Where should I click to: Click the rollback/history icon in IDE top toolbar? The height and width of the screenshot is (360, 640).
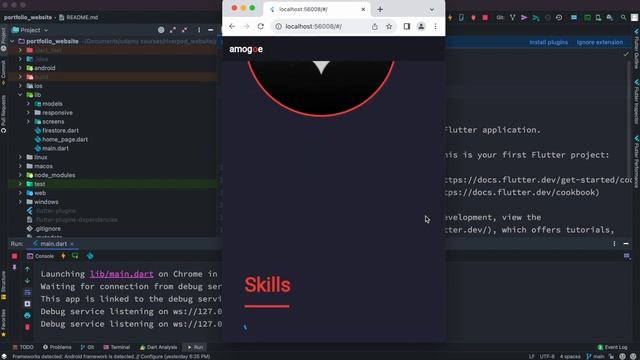point(559,18)
